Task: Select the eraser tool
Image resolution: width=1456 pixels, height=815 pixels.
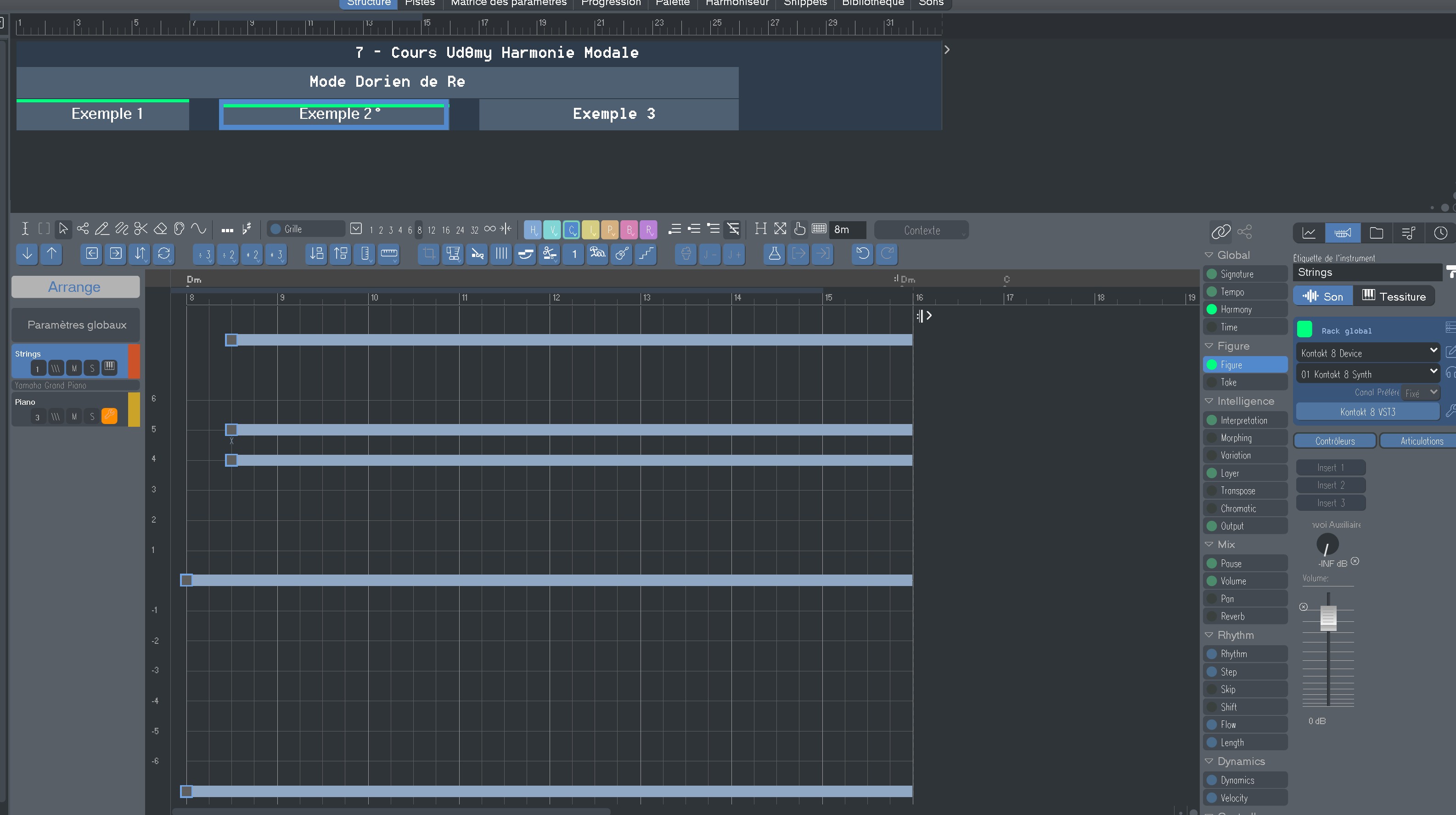Action: 161,229
